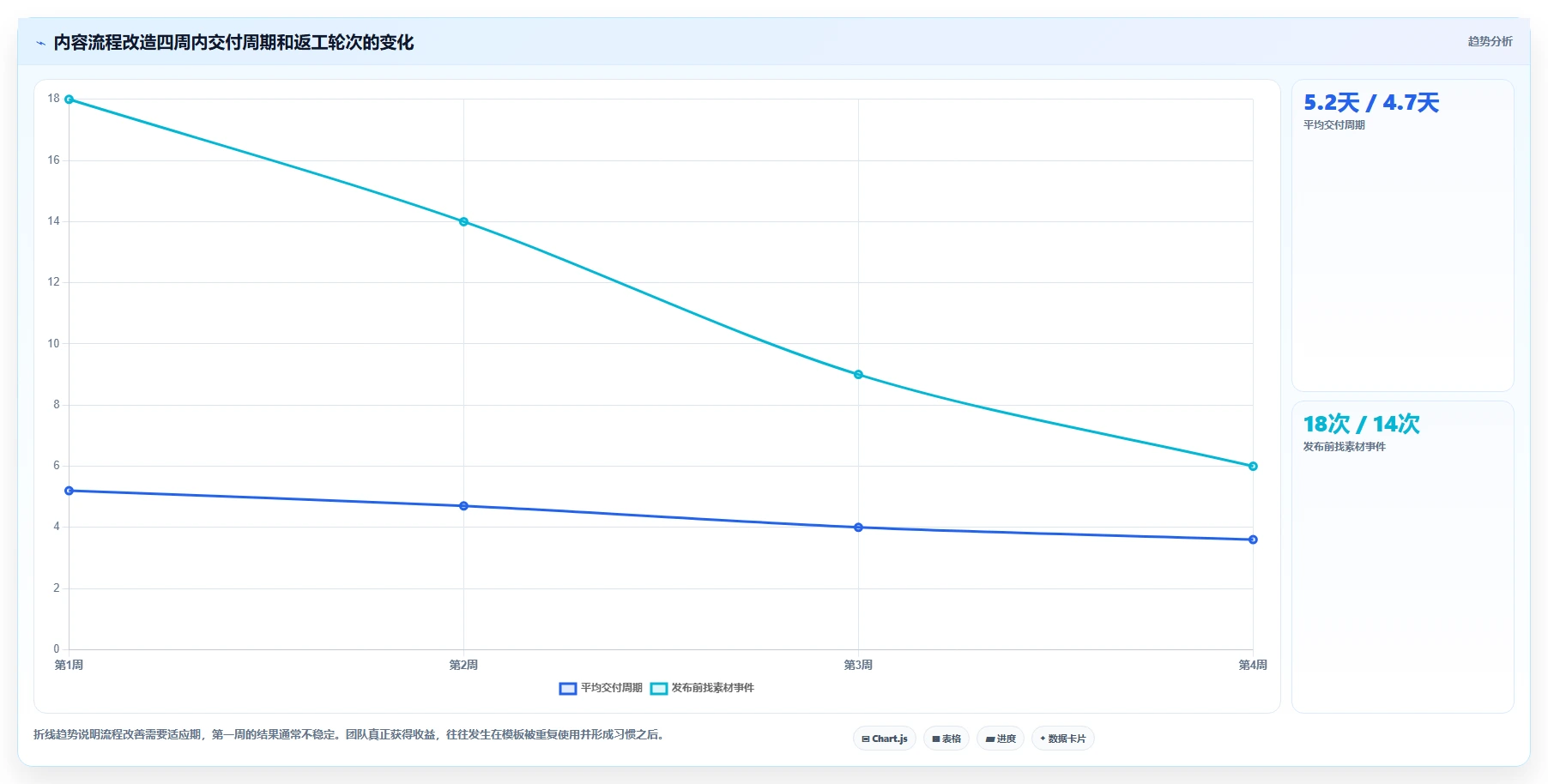This screenshot has width=1548, height=784.
Task: Click the y-axis value 0
Action: (x=57, y=649)
